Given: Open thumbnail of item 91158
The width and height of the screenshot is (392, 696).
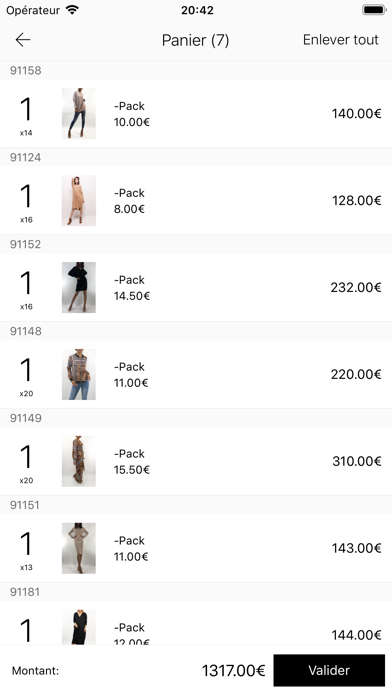Looking at the screenshot, I should click(79, 114).
